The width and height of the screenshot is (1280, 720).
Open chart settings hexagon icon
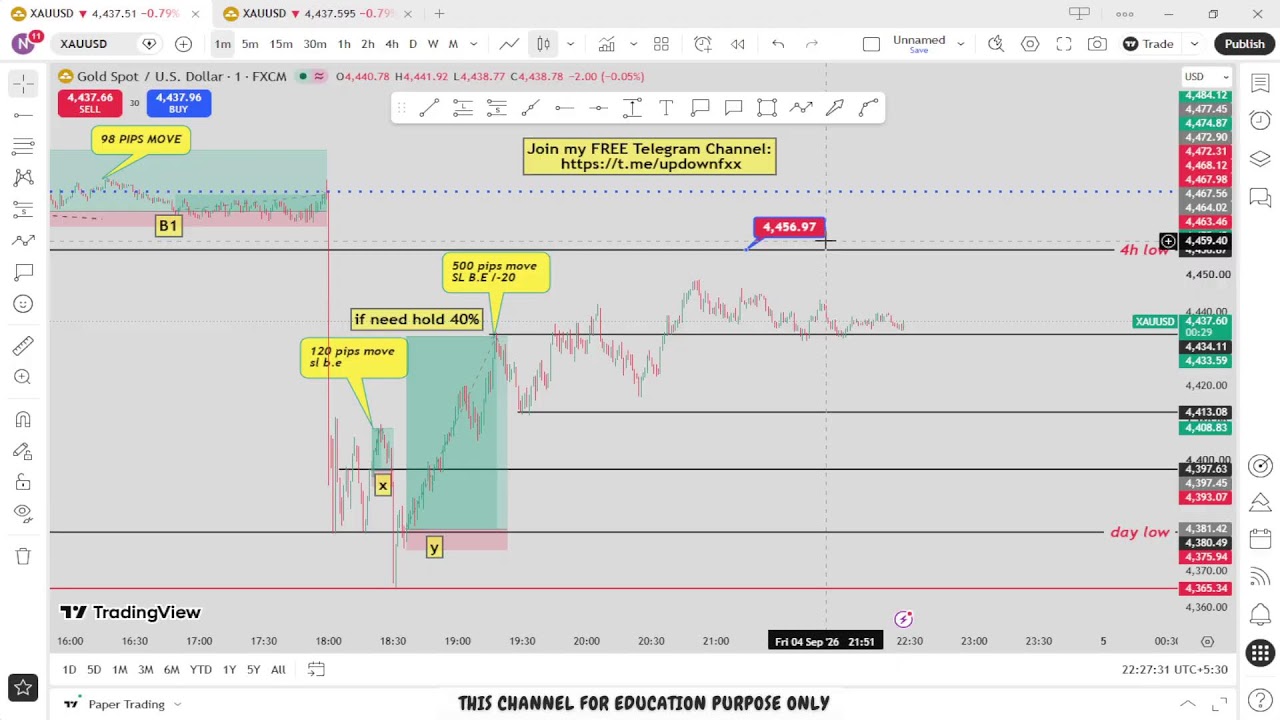[1030, 44]
